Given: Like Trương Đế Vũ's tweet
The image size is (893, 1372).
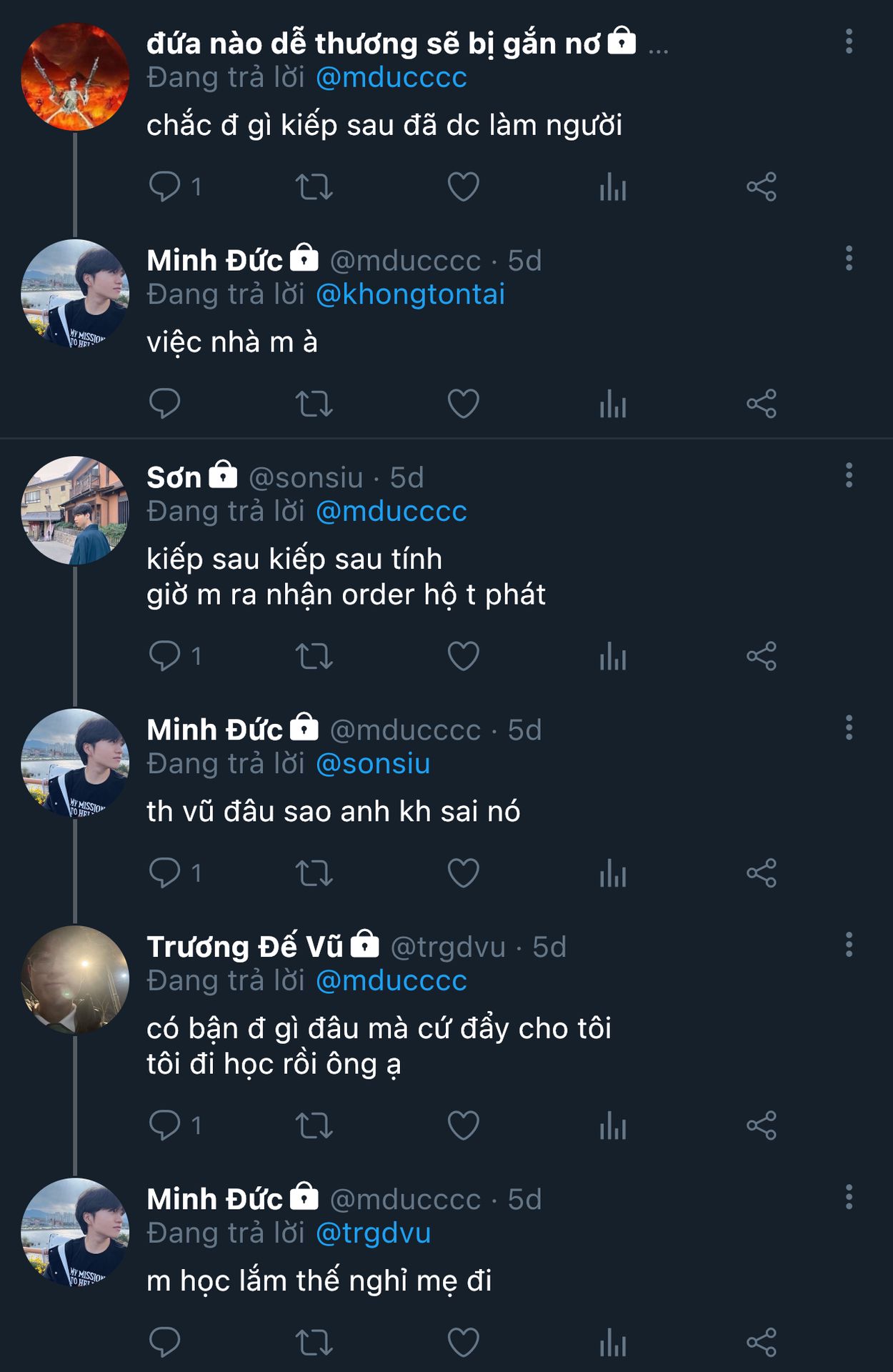Looking at the screenshot, I should coord(463,1125).
